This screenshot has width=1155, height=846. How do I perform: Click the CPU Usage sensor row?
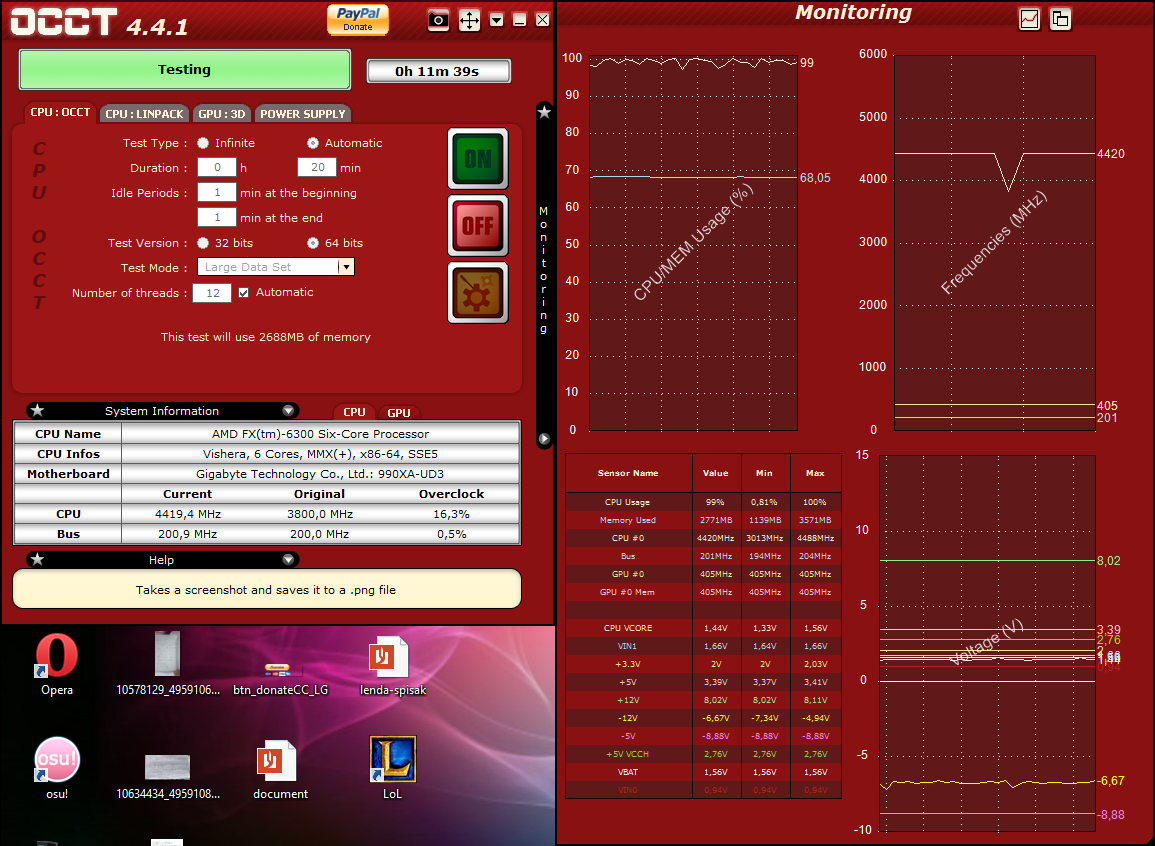703,502
